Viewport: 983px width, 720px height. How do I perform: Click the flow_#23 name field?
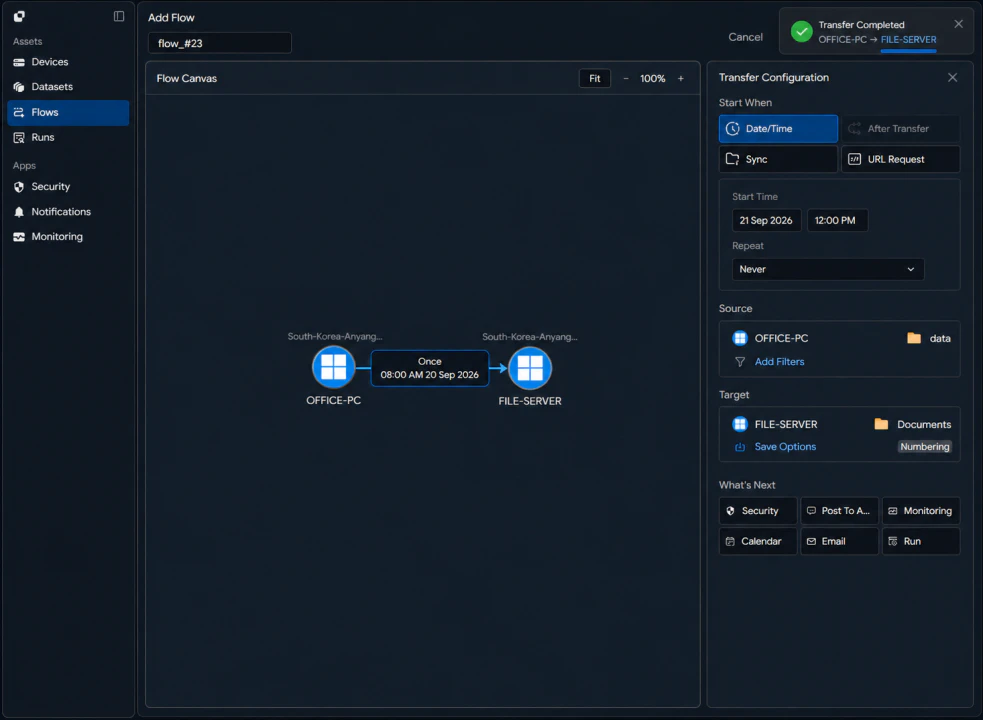[x=219, y=43]
